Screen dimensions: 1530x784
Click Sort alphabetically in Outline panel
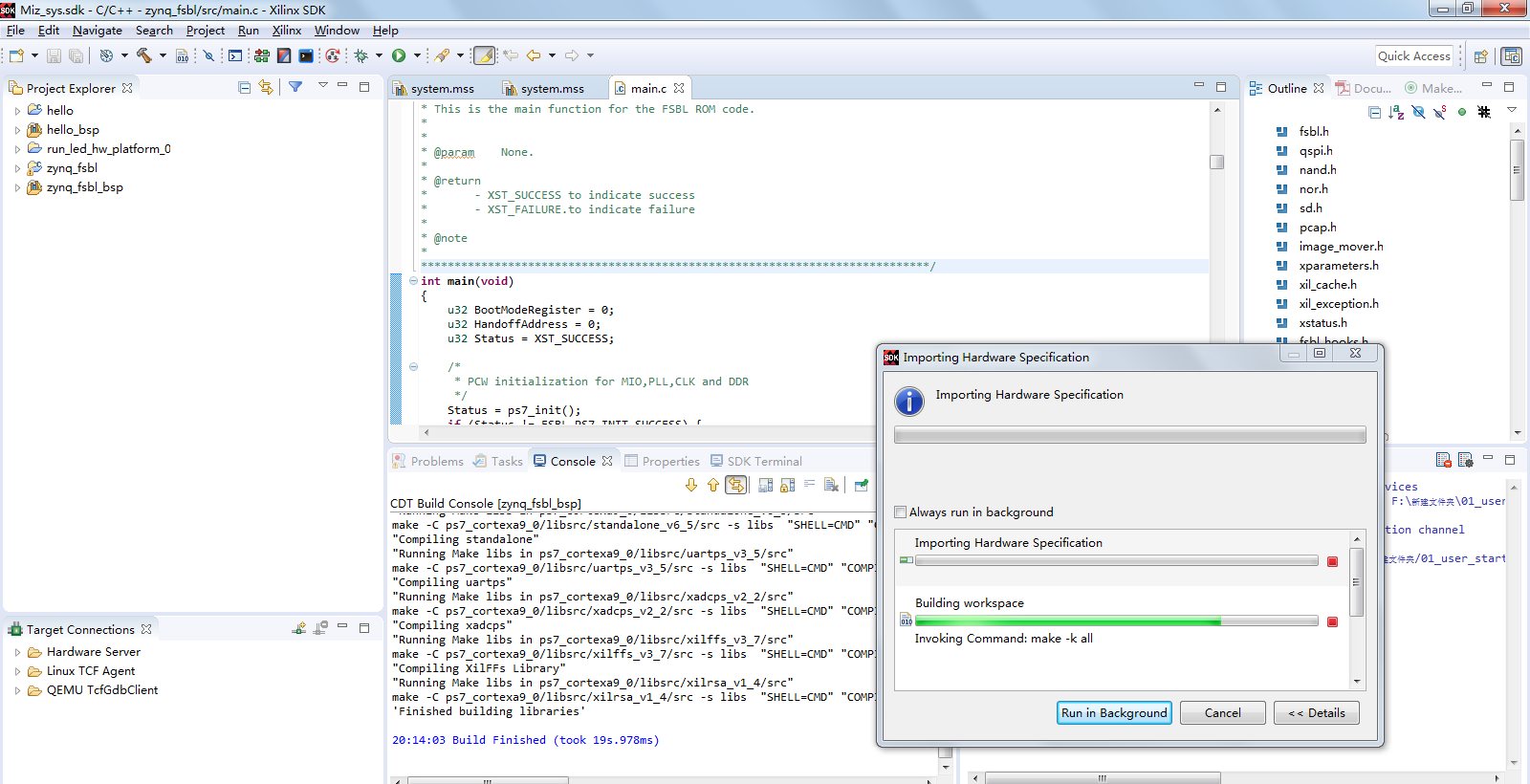1396,112
